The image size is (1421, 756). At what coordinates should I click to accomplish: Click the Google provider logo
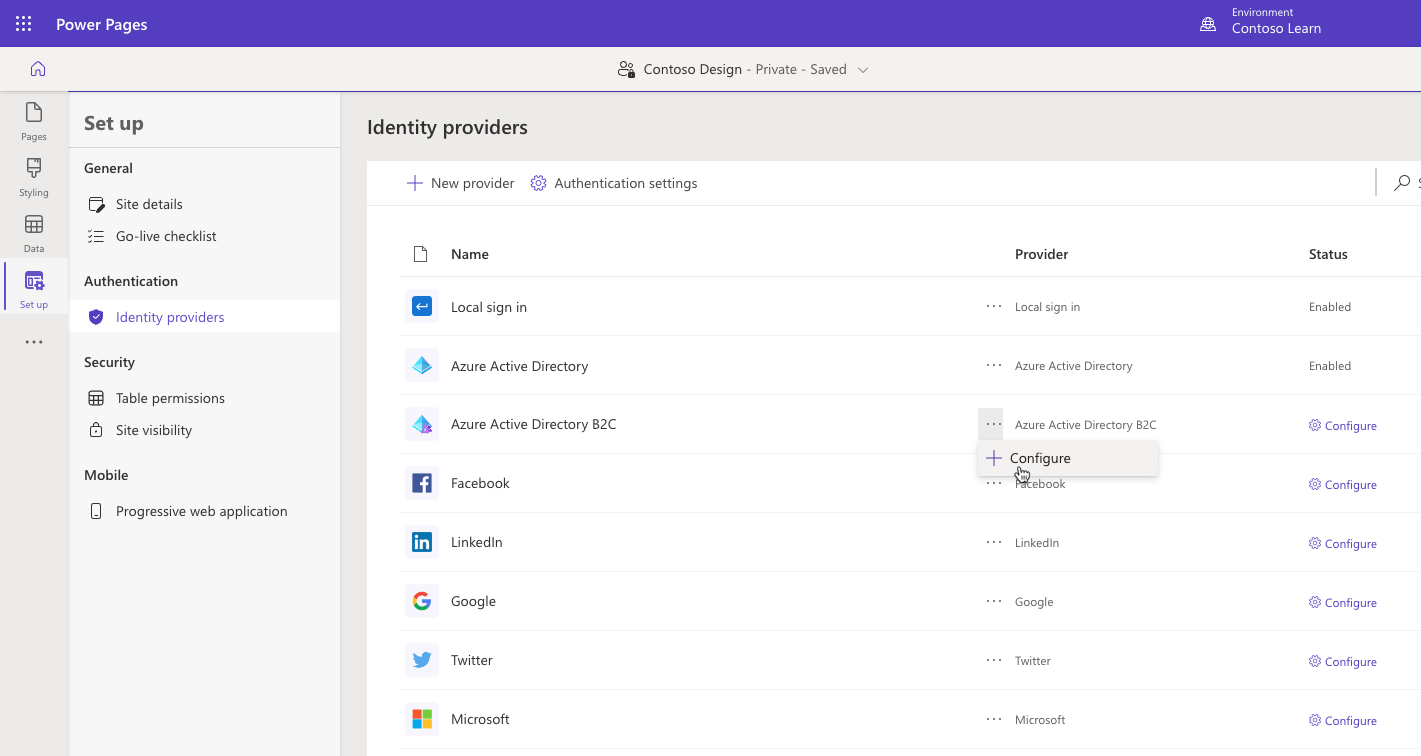pos(422,600)
